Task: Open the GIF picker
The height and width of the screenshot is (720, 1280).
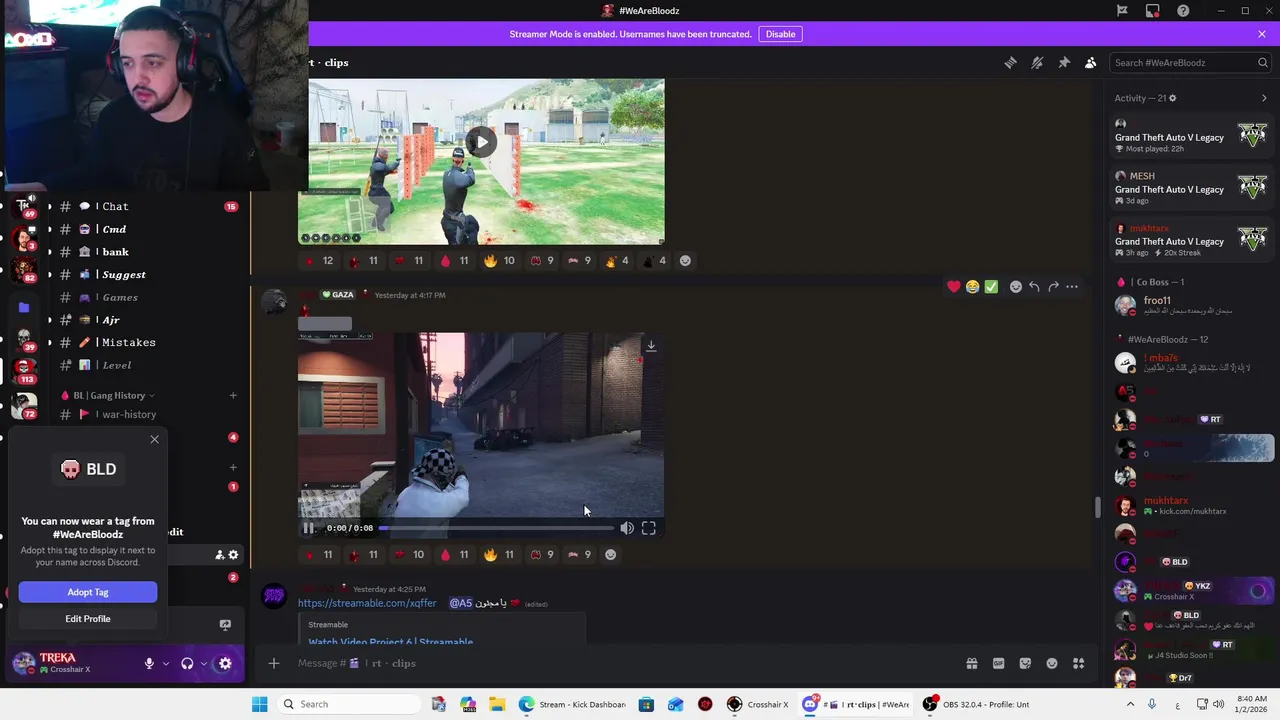Action: [998, 663]
